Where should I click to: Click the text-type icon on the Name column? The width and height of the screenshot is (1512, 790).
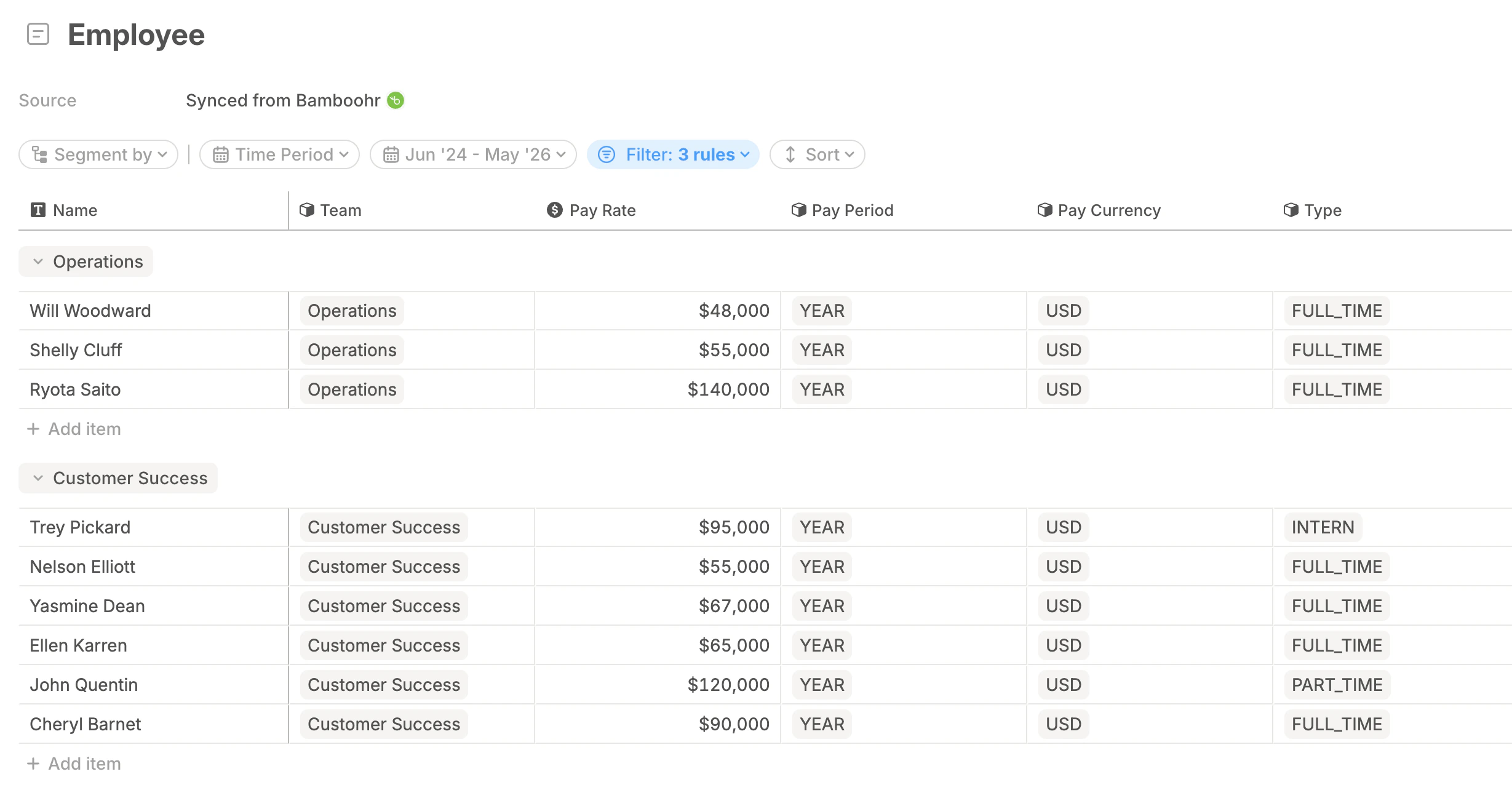[38, 210]
